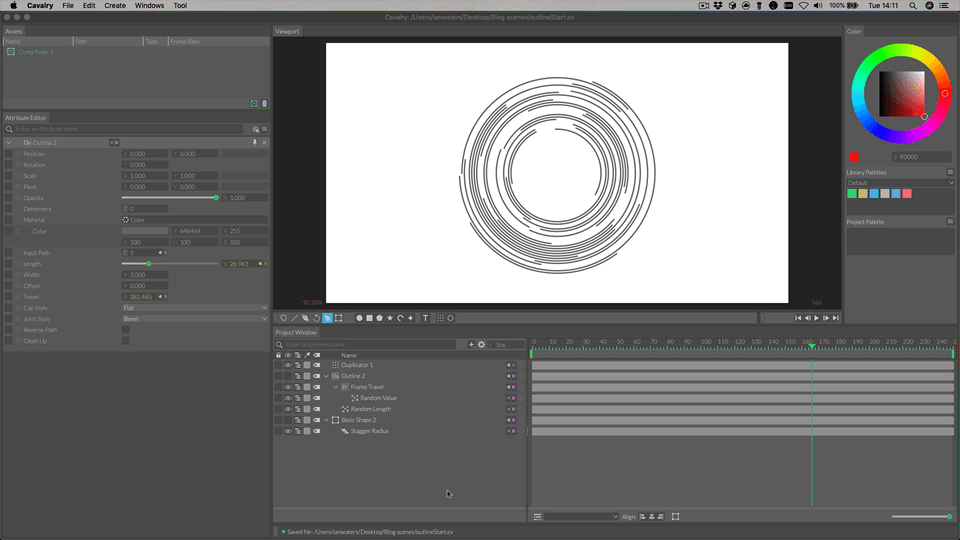Jump to the first frame
Viewport: 960px width, 540px height.
[798, 318]
